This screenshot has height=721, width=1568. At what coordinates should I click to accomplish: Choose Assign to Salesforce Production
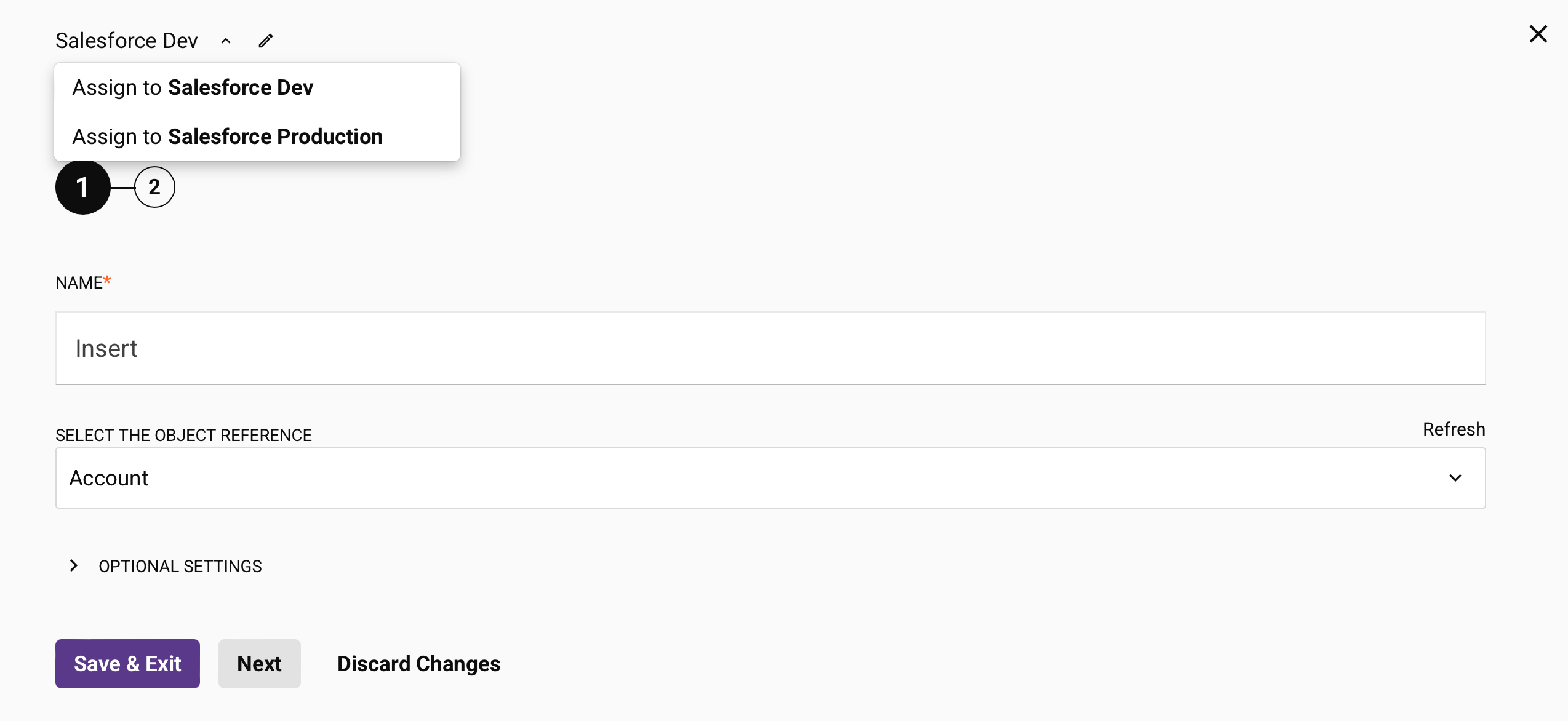click(227, 137)
